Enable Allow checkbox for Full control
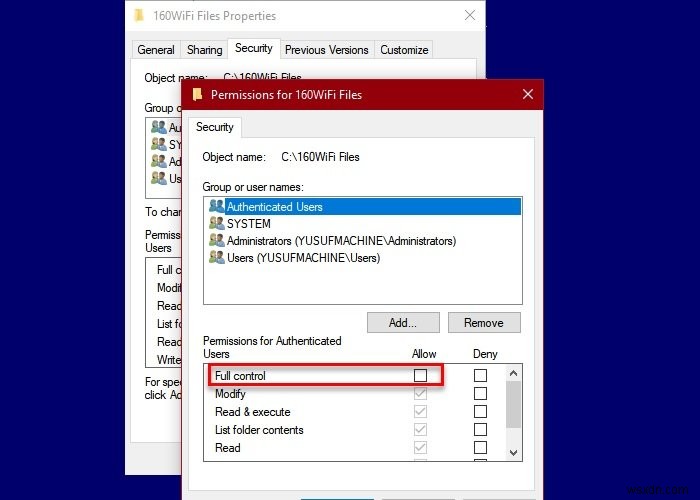This screenshot has width=700, height=500. click(420, 375)
